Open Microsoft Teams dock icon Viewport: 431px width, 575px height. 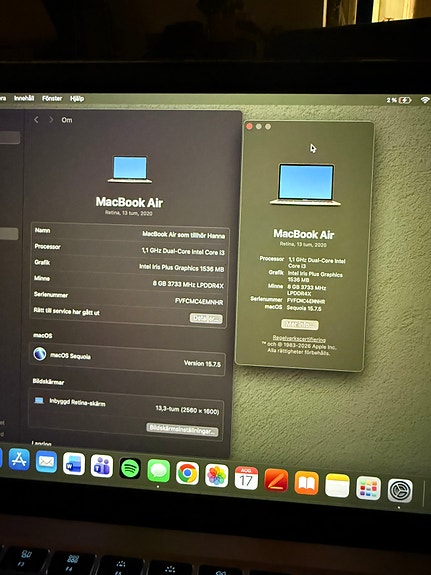(102, 466)
